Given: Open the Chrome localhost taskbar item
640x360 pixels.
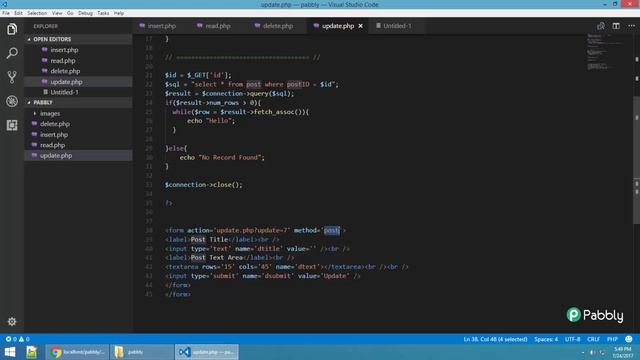Looking at the screenshot, I should point(78,352).
